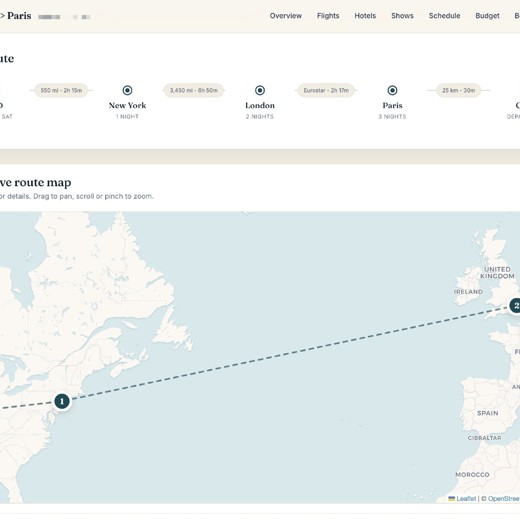This screenshot has height=520, width=520.
Task: Click the 'GIBRALTAR' map label
Action: coord(484,438)
